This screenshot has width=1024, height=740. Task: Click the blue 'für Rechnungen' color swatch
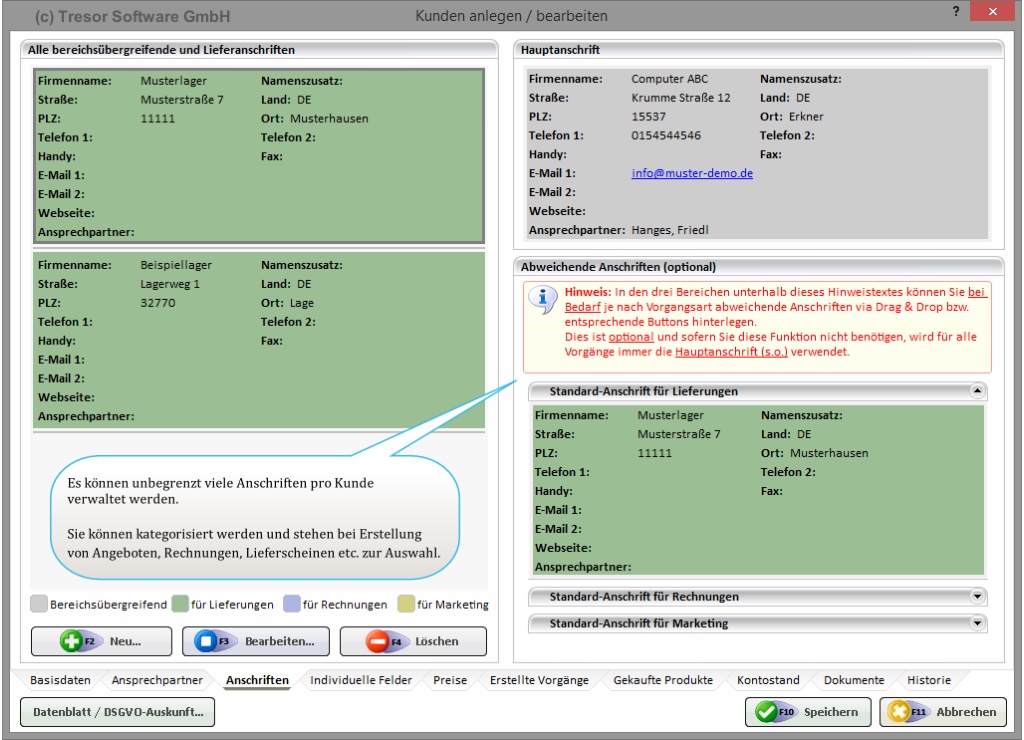(x=292, y=604)
